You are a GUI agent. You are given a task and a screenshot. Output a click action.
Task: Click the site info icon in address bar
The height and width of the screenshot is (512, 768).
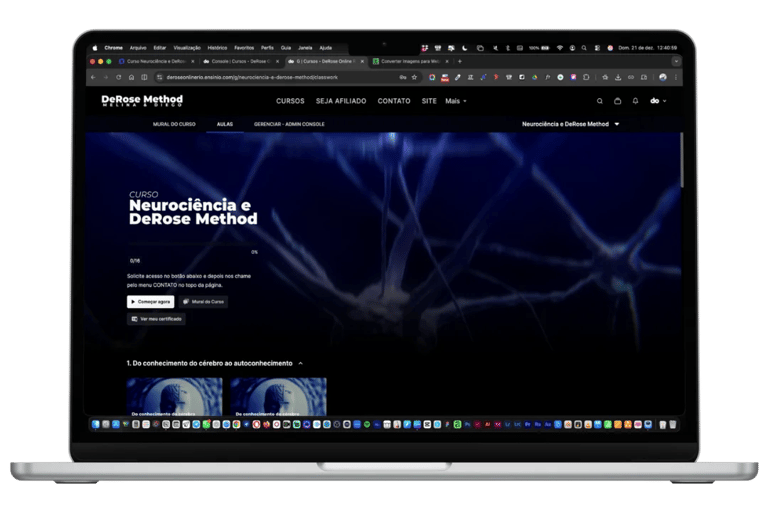tap(159, 77)
